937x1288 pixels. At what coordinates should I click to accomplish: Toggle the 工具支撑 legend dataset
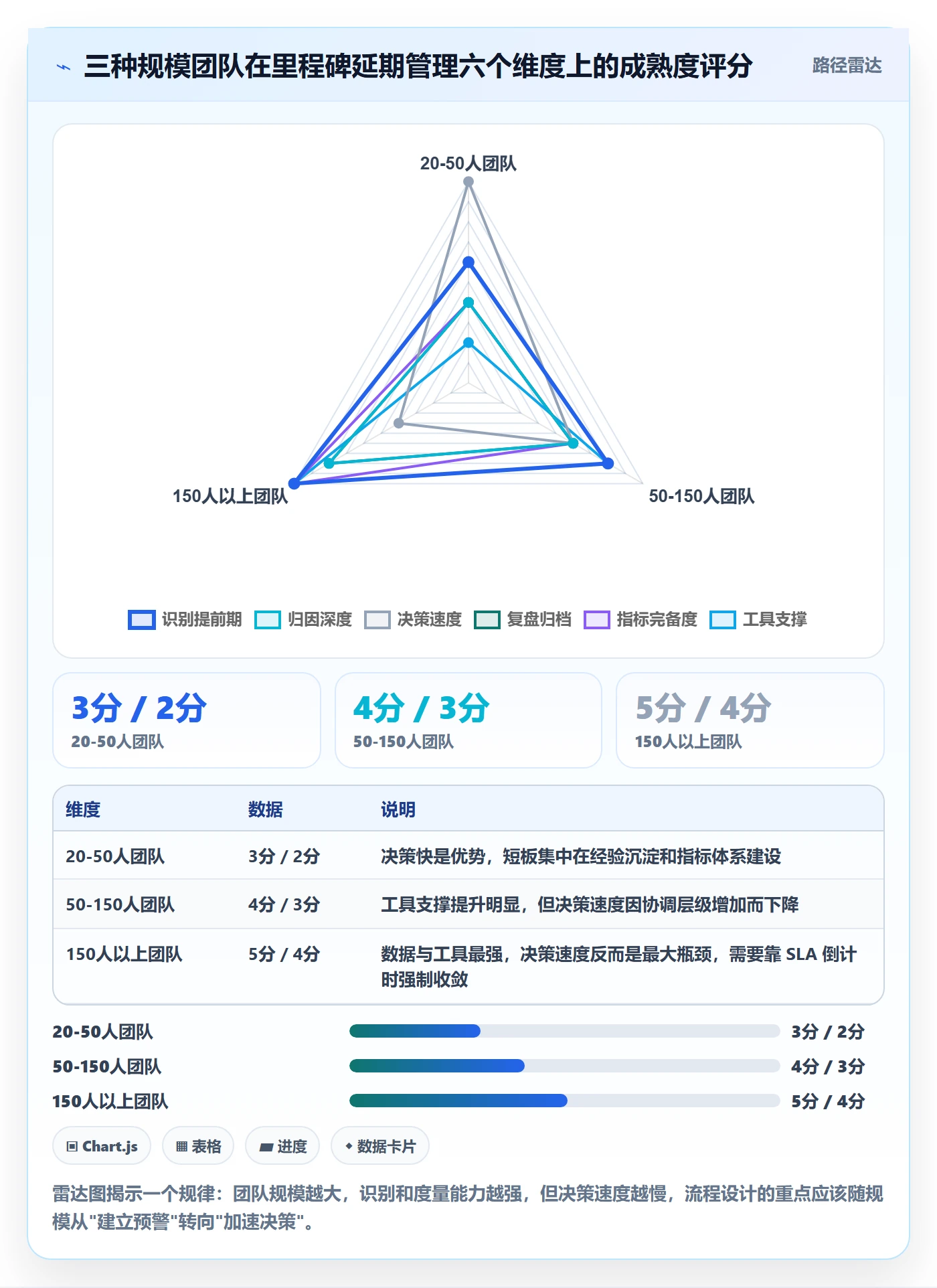758,619
